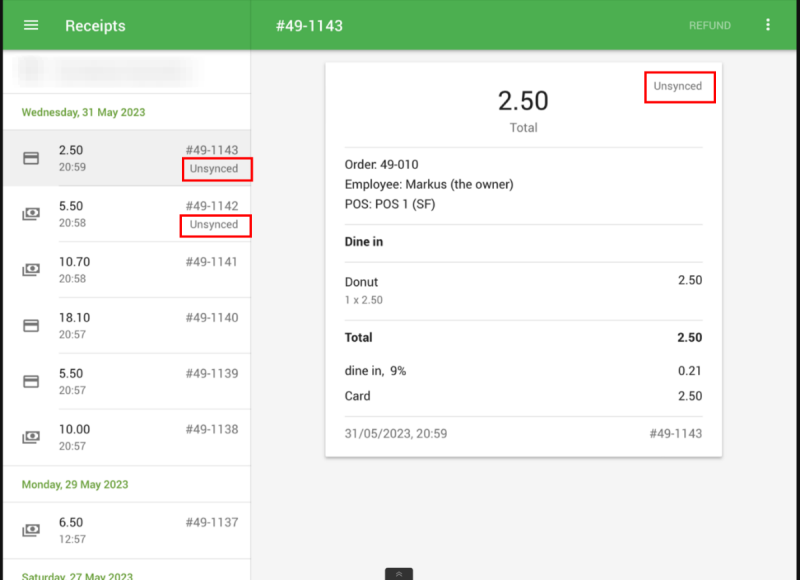800x580 pixels.
Task: Expand the bottom chevron handle
Action: pos(398,574)
